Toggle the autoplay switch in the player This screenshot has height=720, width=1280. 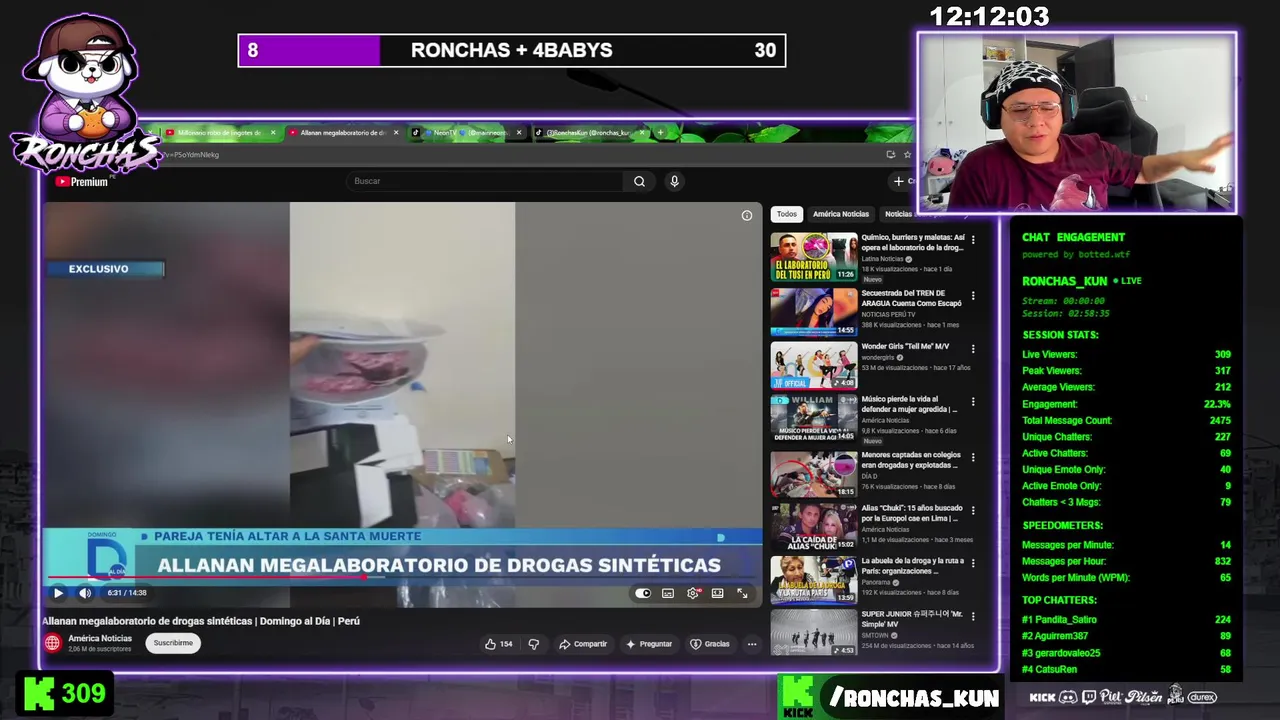click(x=643, y=593)
